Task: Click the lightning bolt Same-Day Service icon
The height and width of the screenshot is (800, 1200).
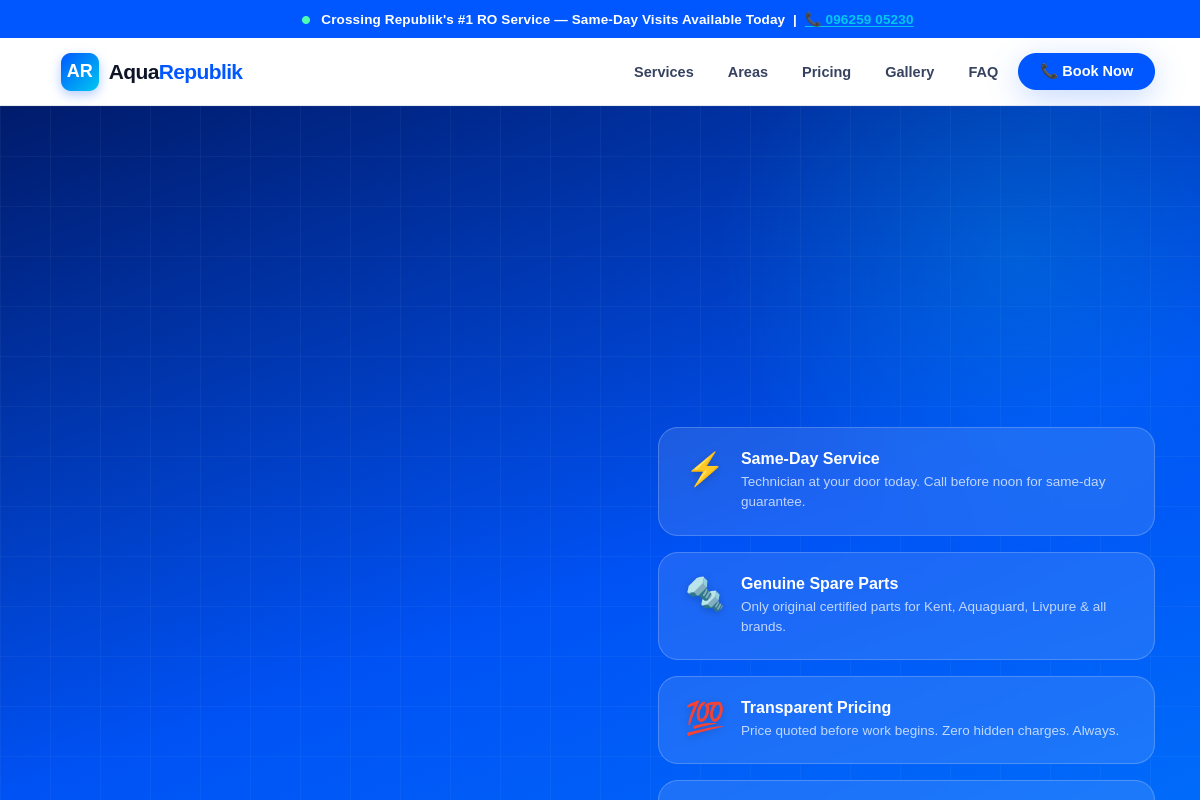Action: (x=705, y=469)
